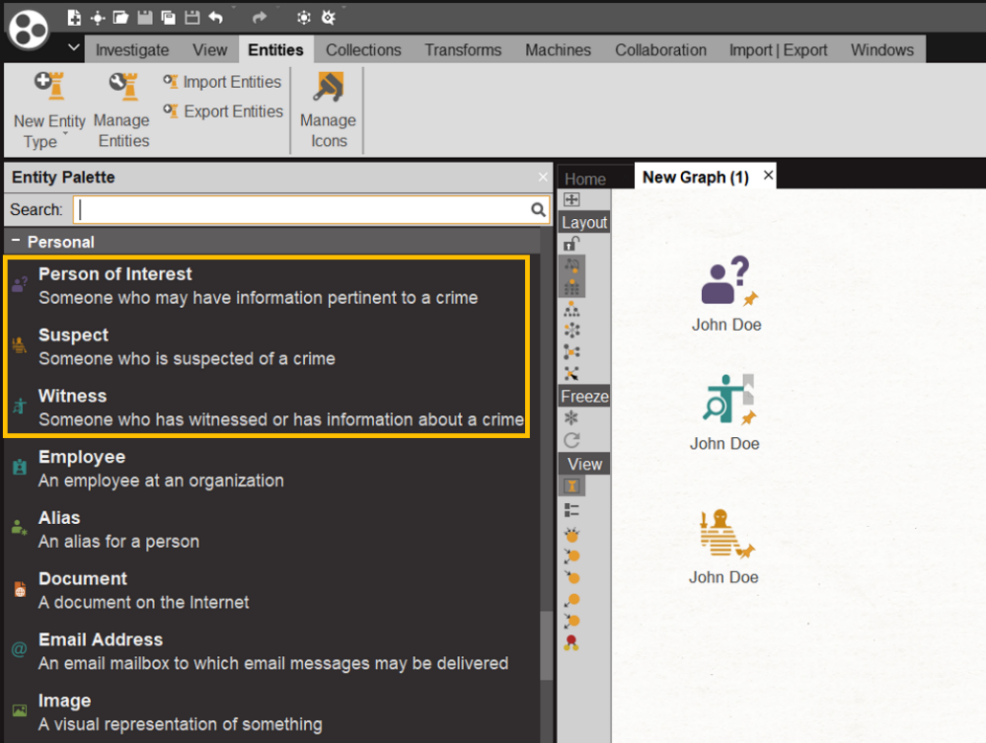Screen dimensions: 986x743
Task: Close the Entity Palette panel
Action: tap(543, 177)
